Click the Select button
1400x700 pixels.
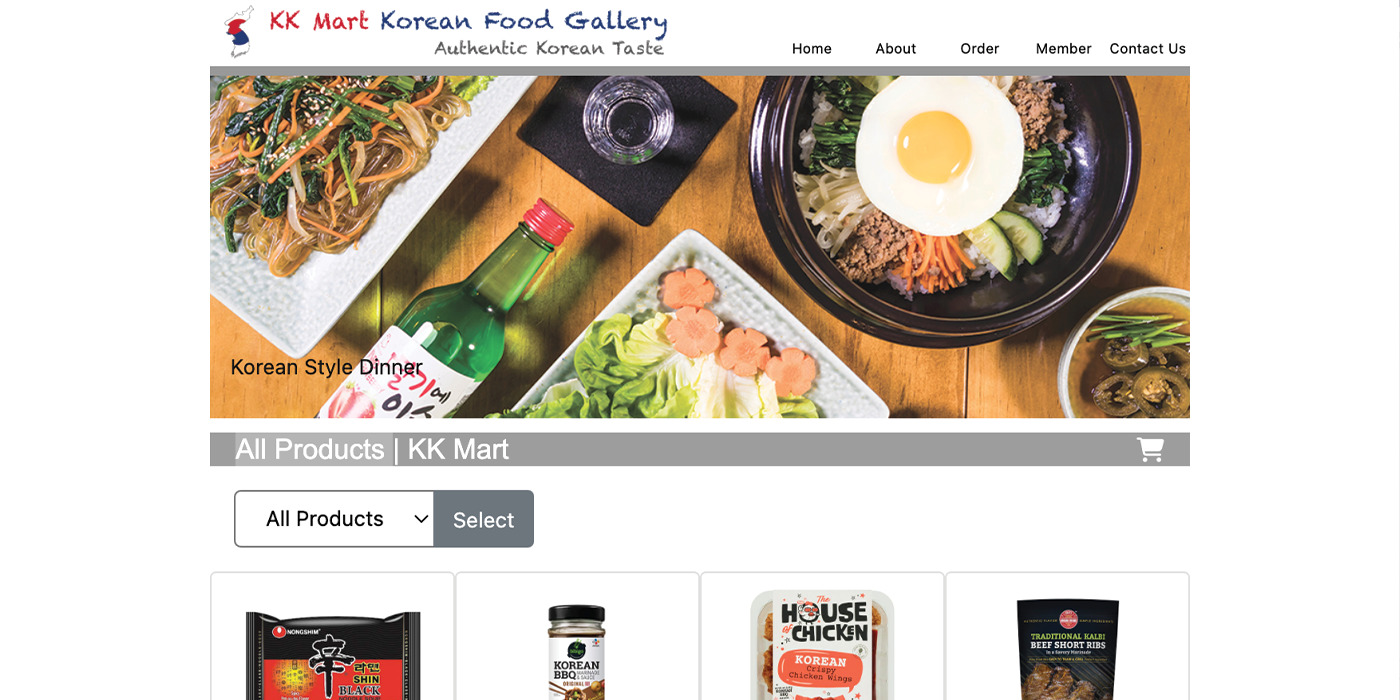pos(484,519)
